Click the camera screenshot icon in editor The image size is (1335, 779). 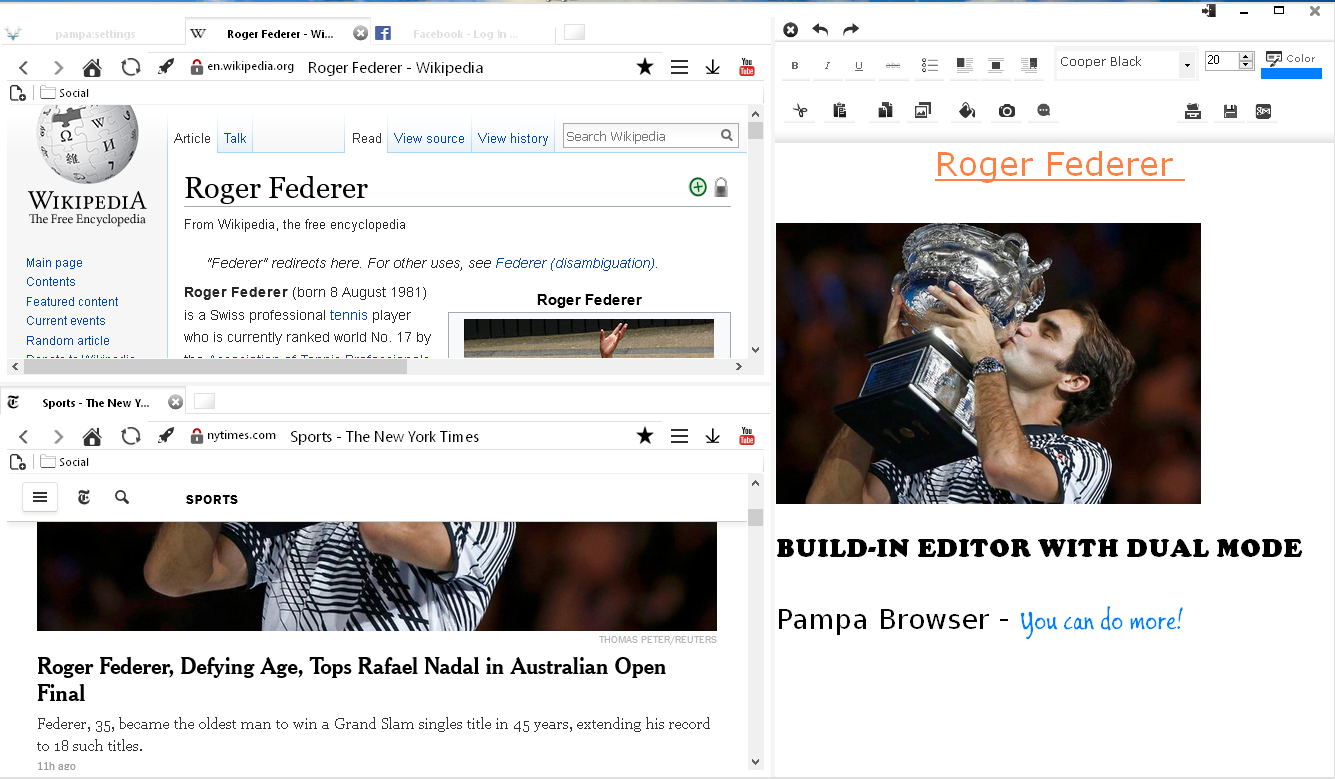coord(1007,111)
